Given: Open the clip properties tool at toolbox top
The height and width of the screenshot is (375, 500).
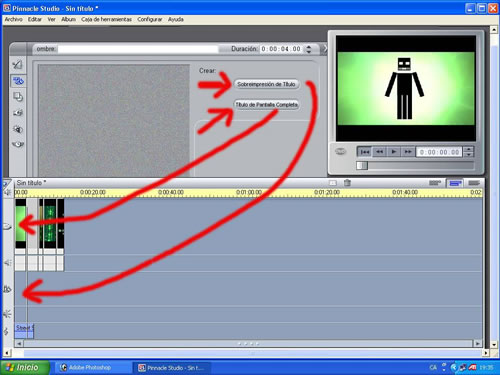Looking at the screenshot, I should point(18,64).
